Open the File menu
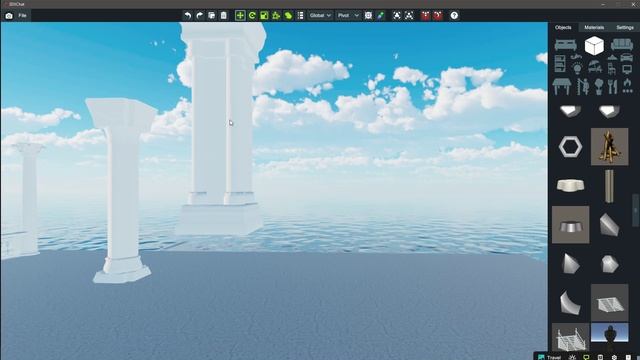Viewport: 640px width, 360px height. 22,16
